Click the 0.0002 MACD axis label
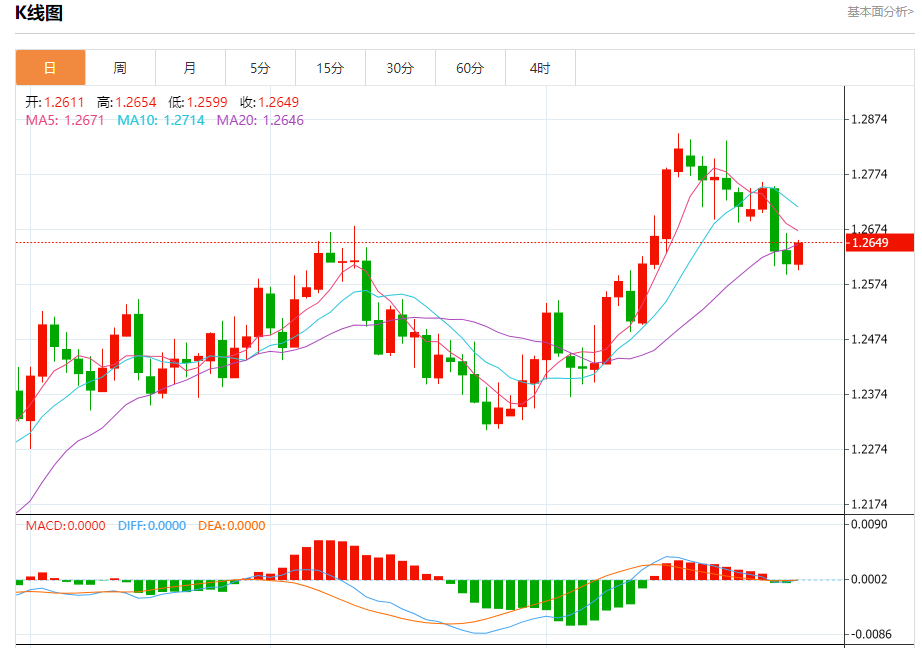This screenshot has height=648, width=922. [869, 579]
